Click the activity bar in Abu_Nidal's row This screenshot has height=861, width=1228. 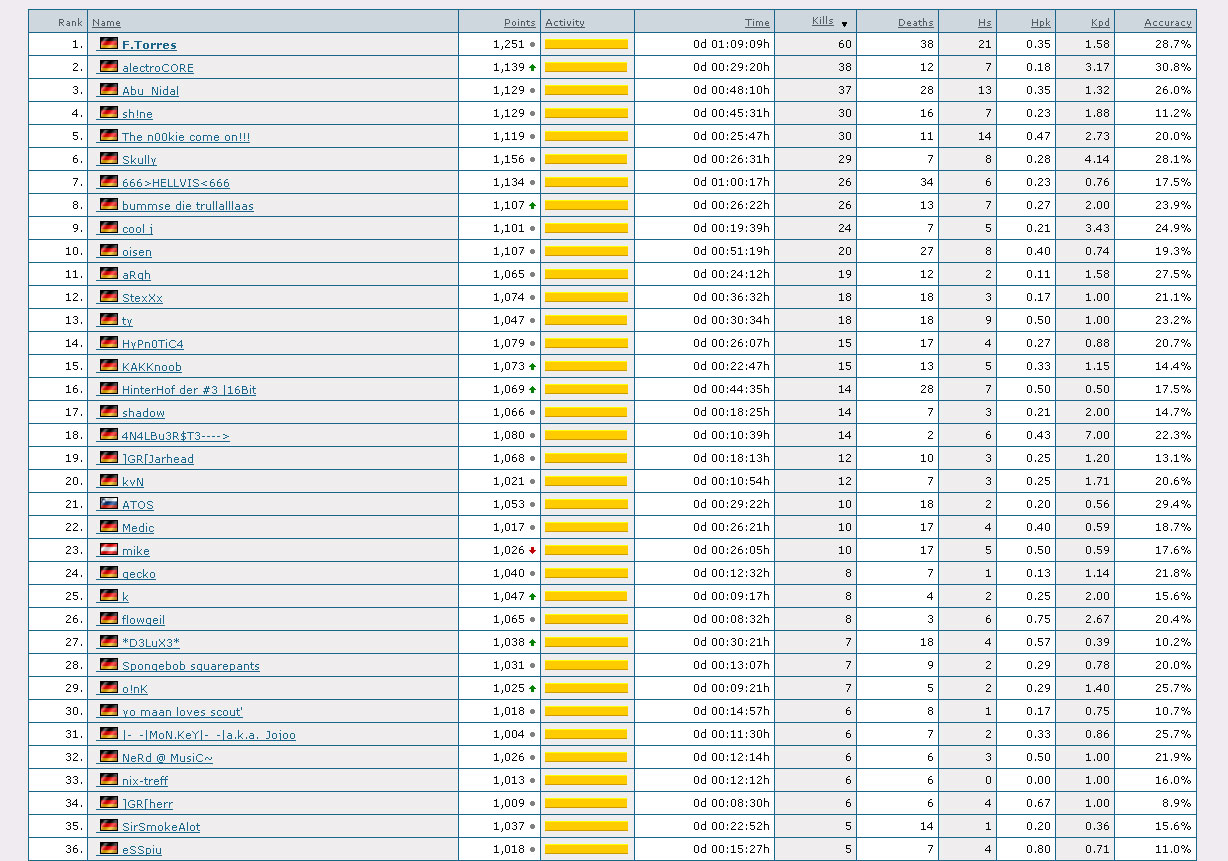point(586,91)
